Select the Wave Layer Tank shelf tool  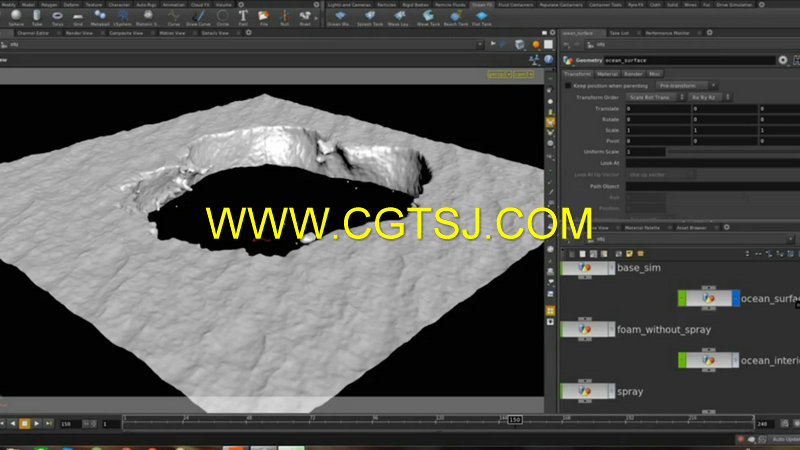pyautogui.click(x=398, y=17)
